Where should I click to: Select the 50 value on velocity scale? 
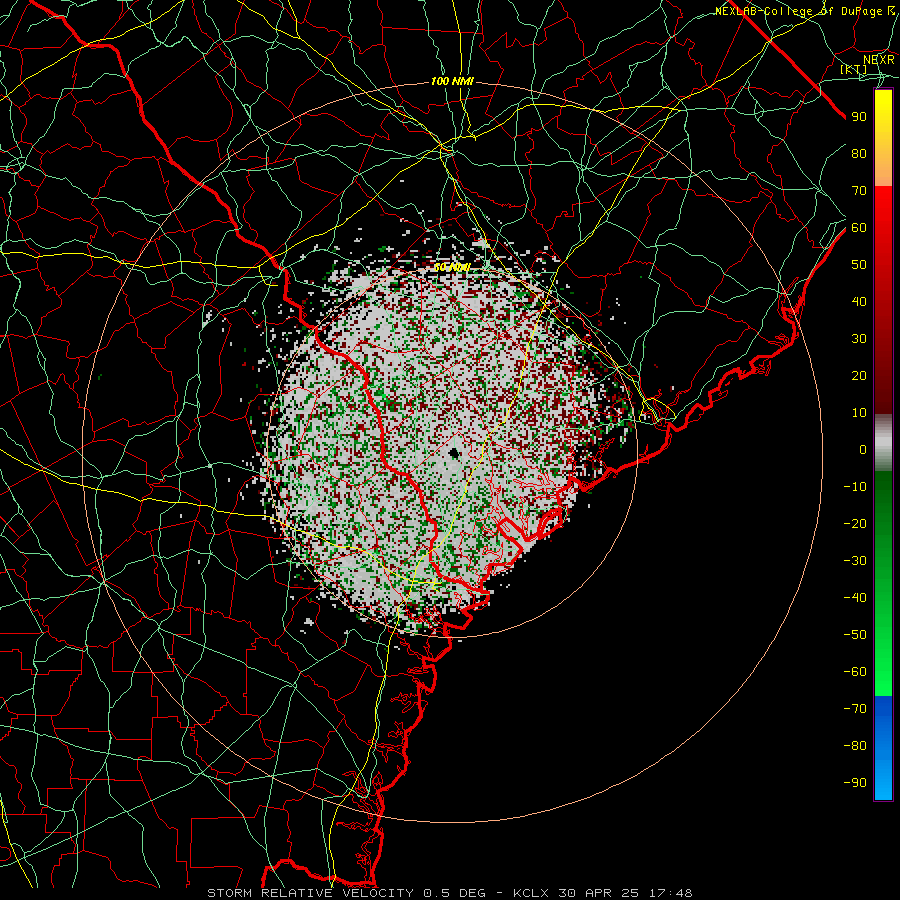[859, 265]
